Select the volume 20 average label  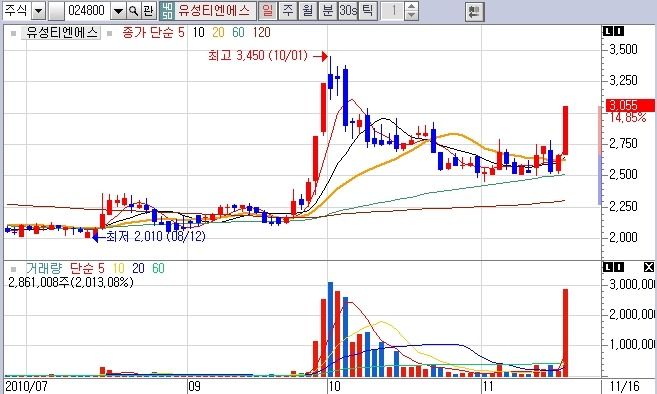tap(138, 269)
